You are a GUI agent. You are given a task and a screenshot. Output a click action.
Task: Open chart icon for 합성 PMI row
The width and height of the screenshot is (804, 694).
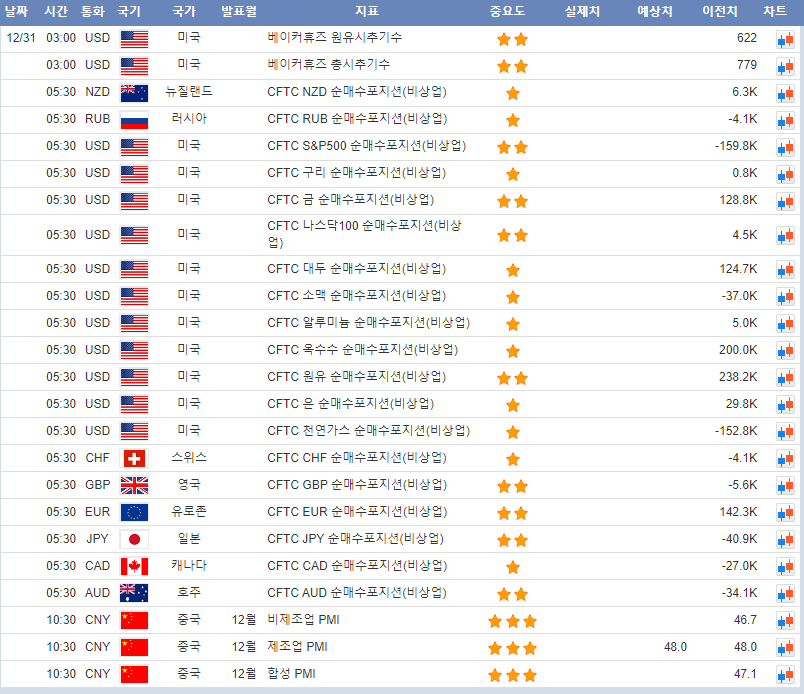(784, 675)
